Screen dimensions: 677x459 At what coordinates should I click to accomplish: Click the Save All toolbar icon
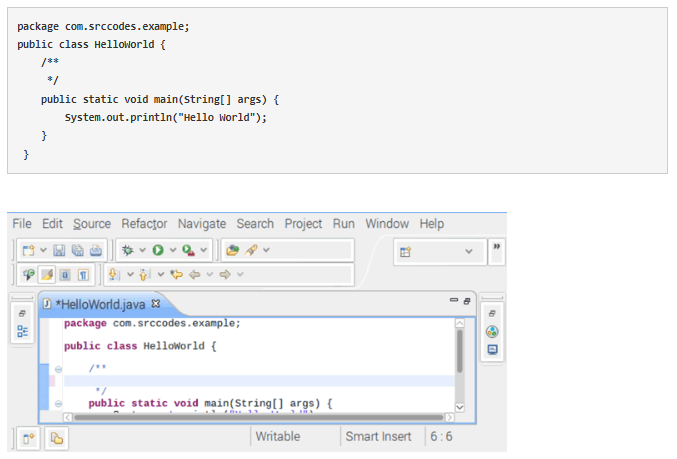pyautogui.click(x=77, y=250)
